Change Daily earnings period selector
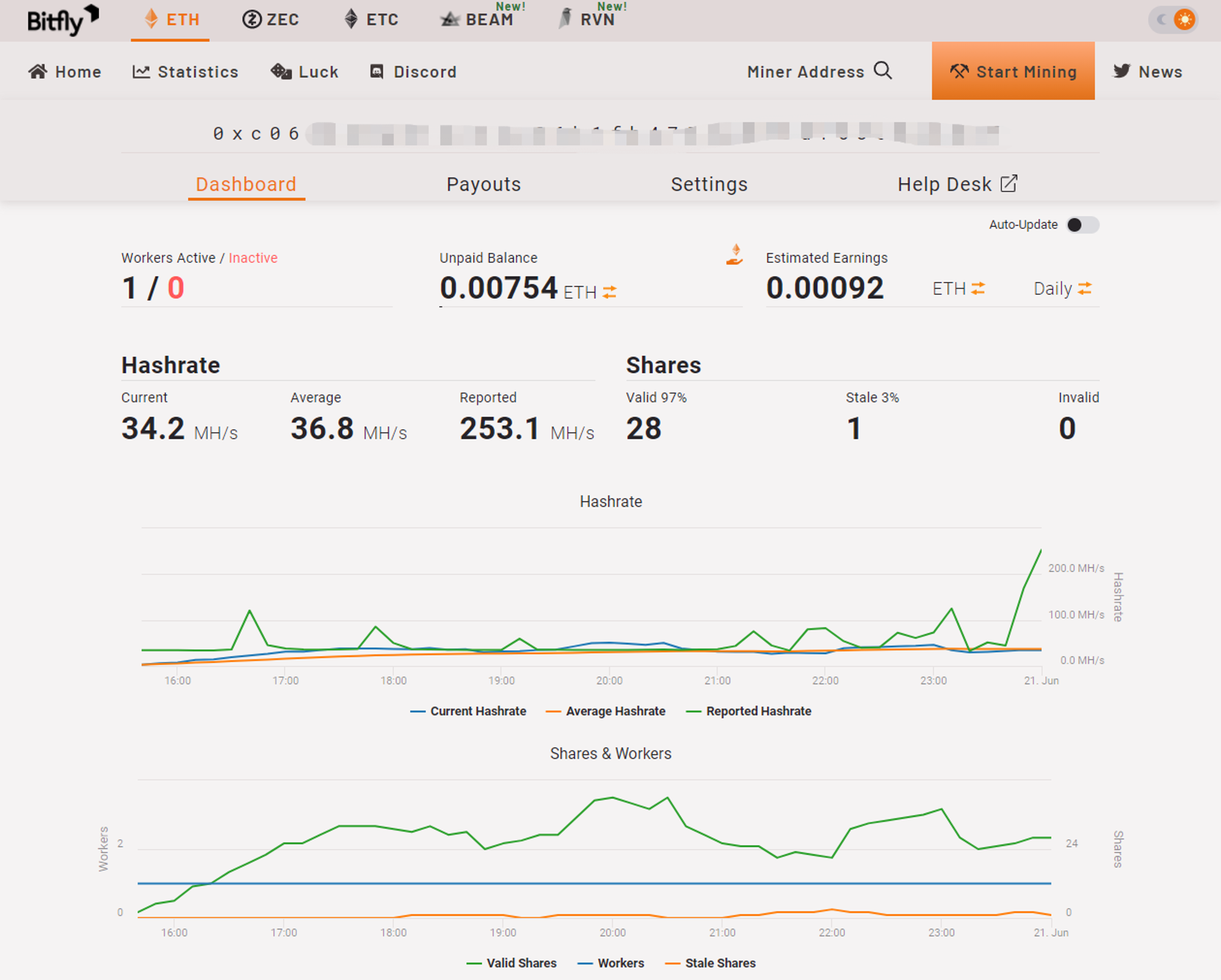The height and width of the screenshot is (980, 1221). pyautogui.click(x=1062, y=288)
